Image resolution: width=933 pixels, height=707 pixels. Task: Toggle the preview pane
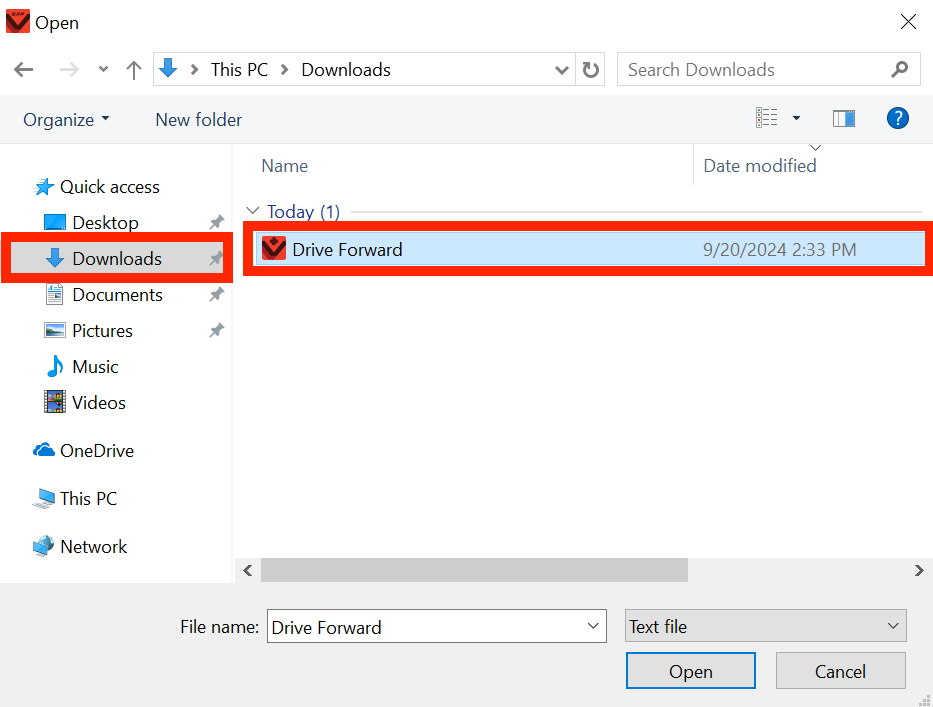coord(843,118)
